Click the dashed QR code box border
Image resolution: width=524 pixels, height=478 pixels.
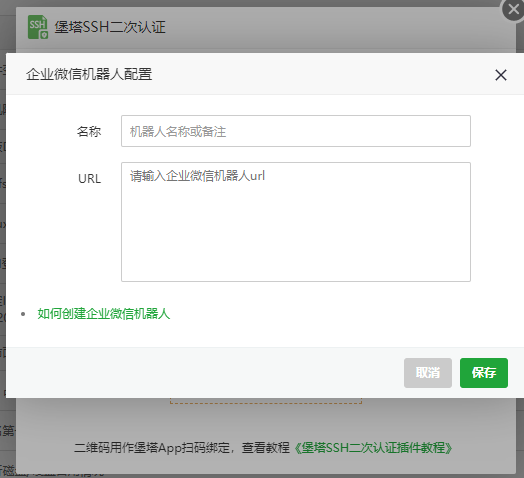click(266, 402)
